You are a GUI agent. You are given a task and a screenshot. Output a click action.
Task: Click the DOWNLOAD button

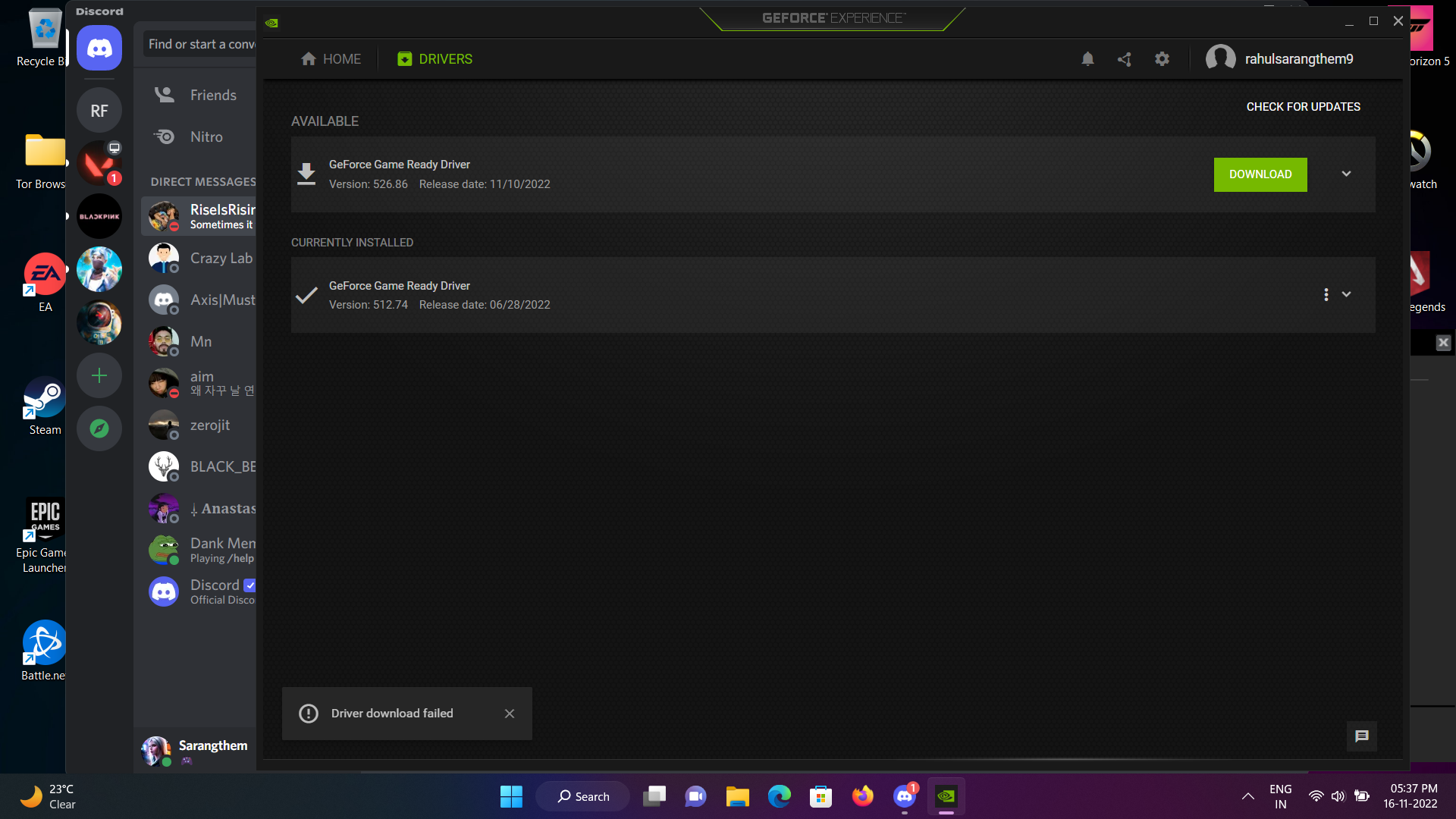click(1260, 174)
